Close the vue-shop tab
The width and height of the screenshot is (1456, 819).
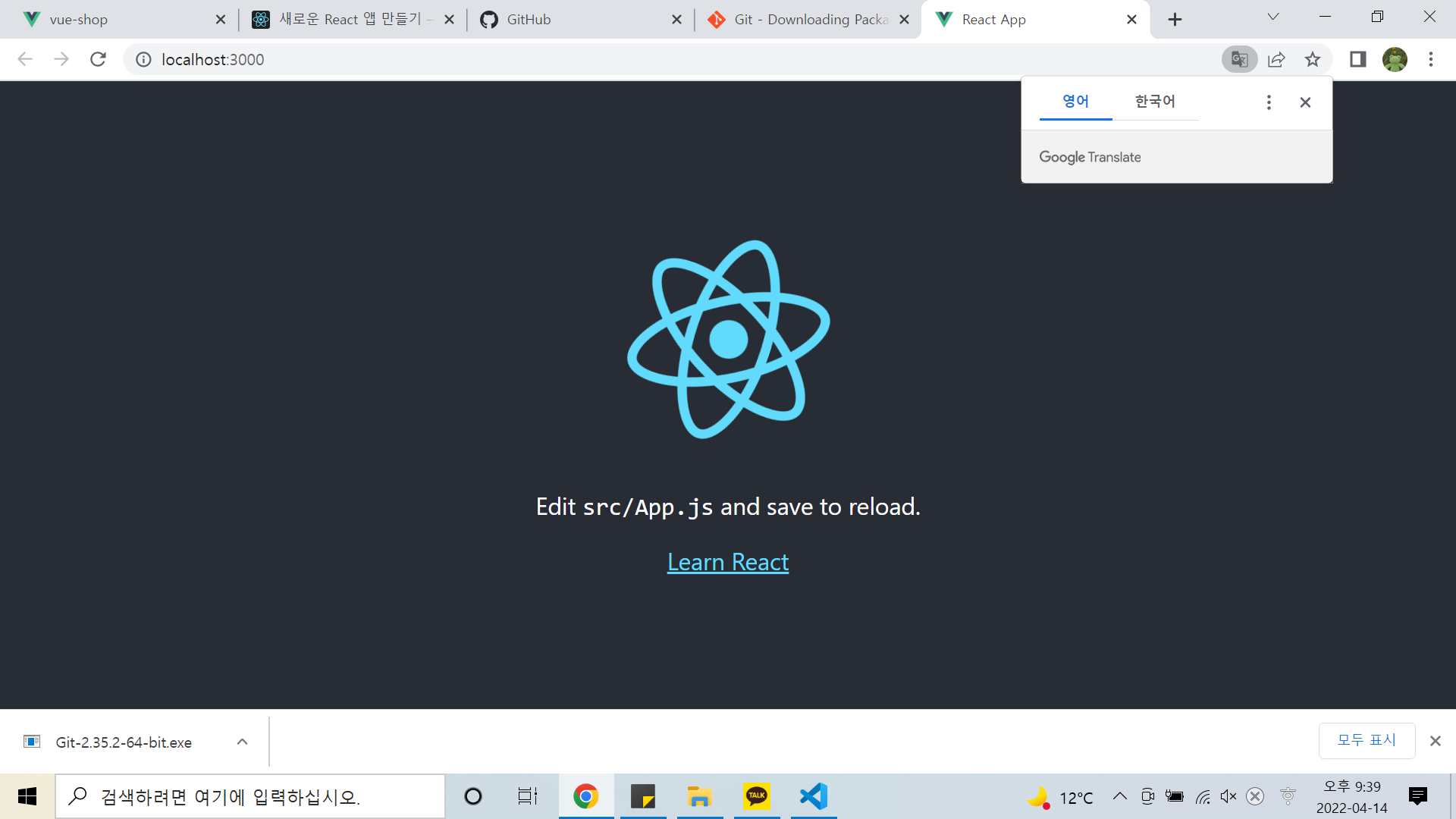pos(221,20)
